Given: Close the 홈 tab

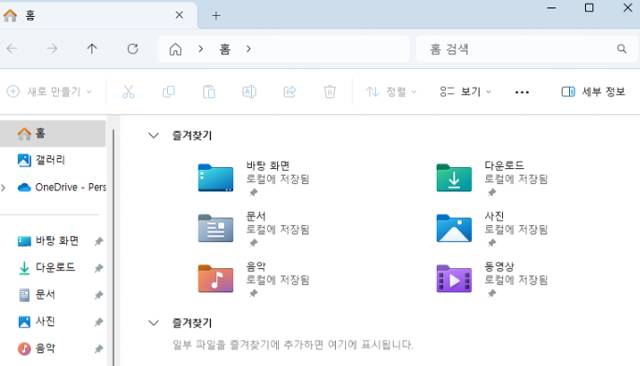Looking at the screenshot, I should pyautogui.click(x=179, y=15).
